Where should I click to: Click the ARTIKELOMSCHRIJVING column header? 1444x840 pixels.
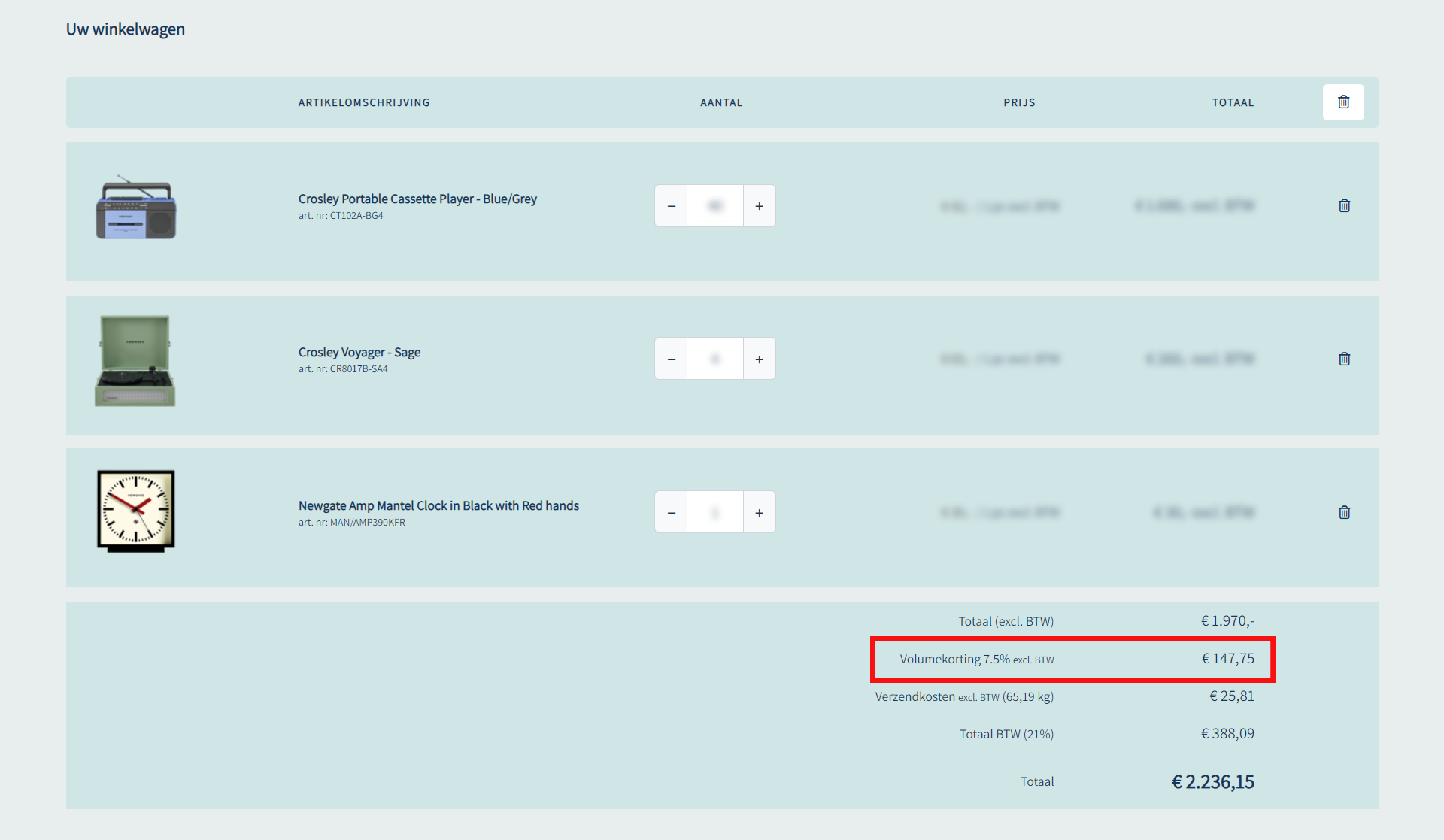[x=364, y=102]
